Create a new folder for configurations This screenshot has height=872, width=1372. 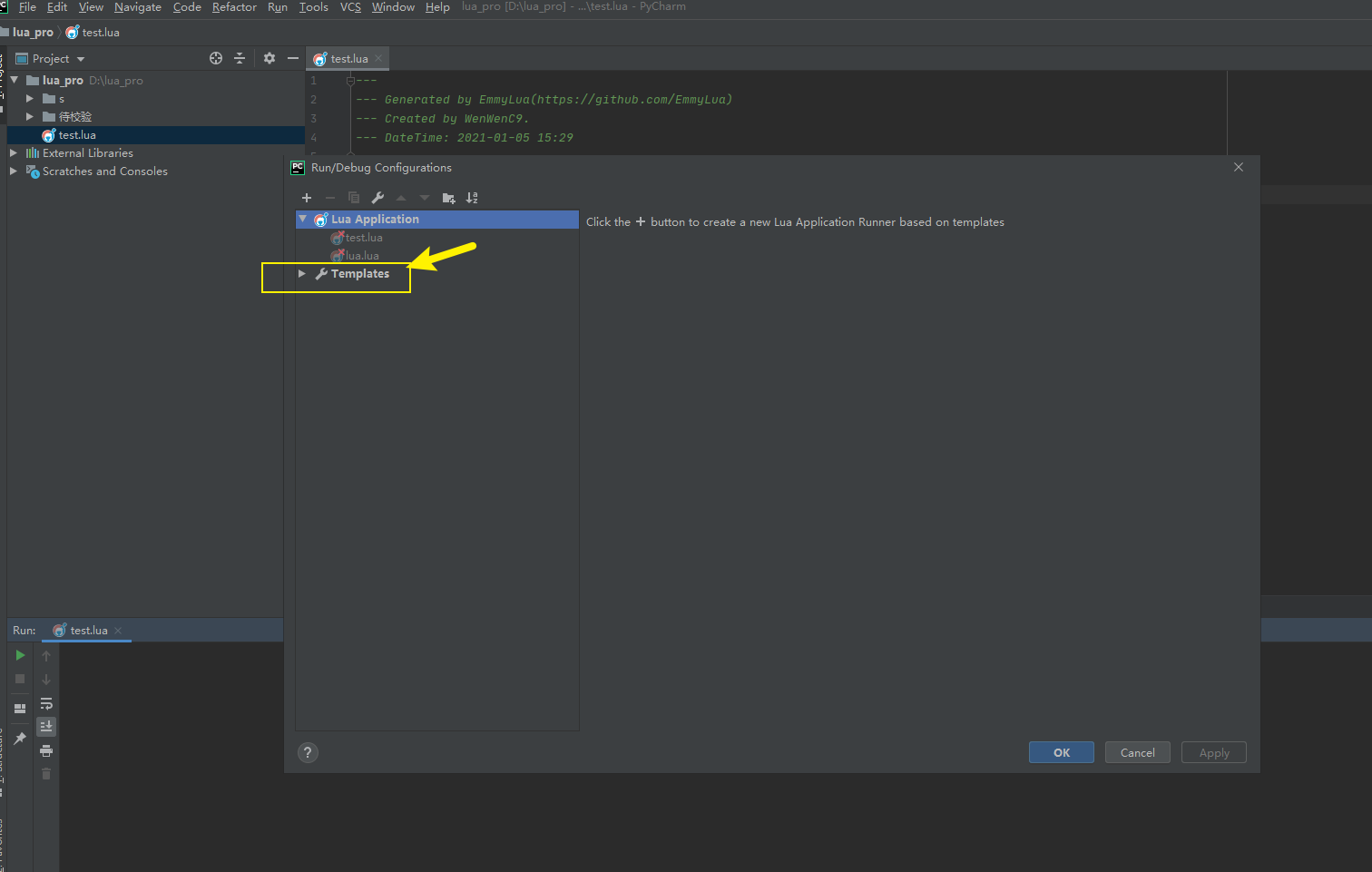[448, 198]
